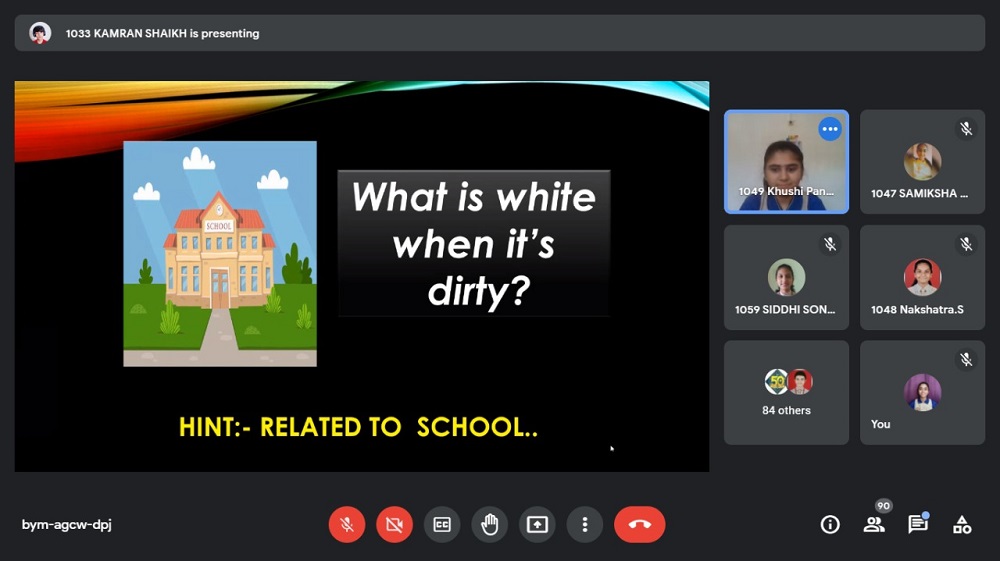Click the presented slide with the riddle

[362, 276]
